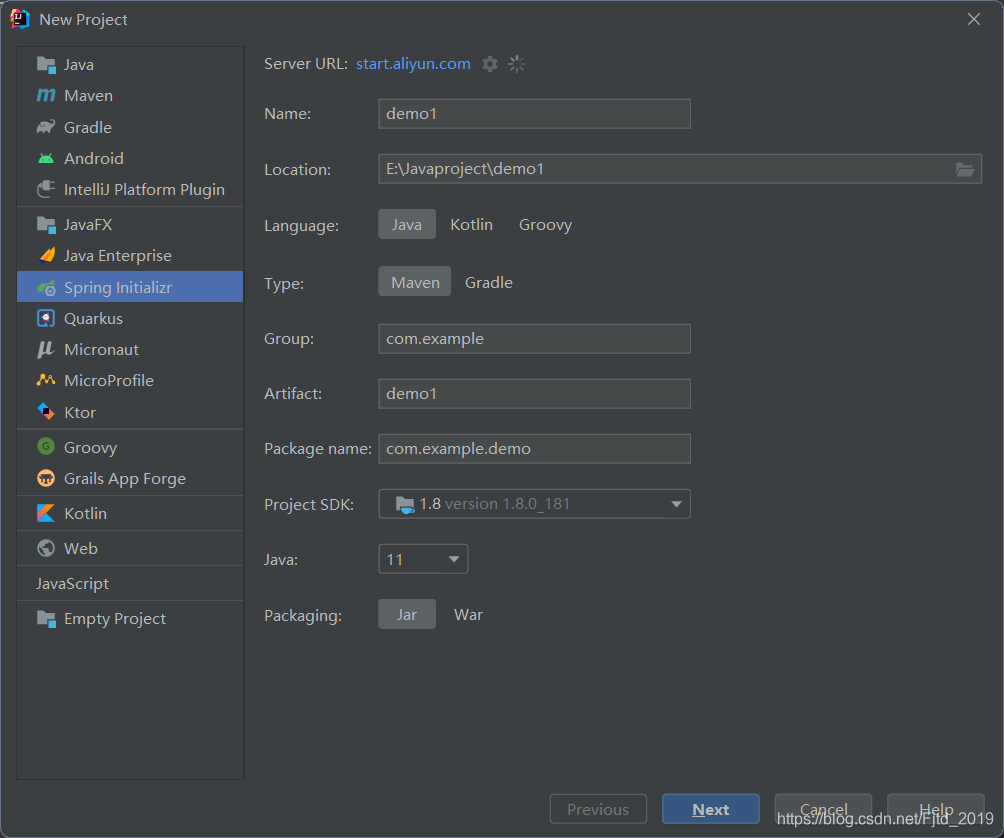This screenshot has width=1004, height=838.
Task: Focus the Package name field
Action: pos(535,449)
